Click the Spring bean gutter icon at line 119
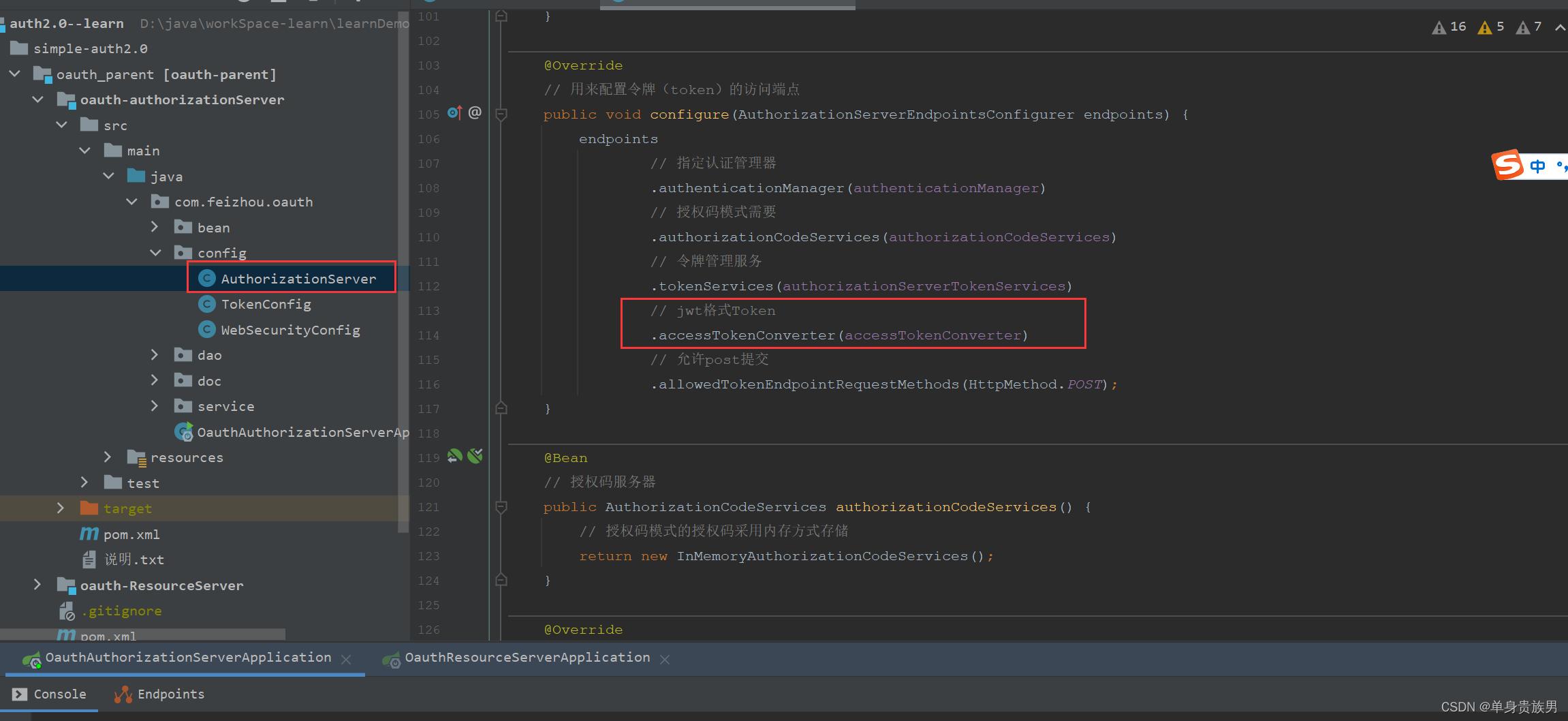This screenshot has width=1568, height=721. (454, 456)
